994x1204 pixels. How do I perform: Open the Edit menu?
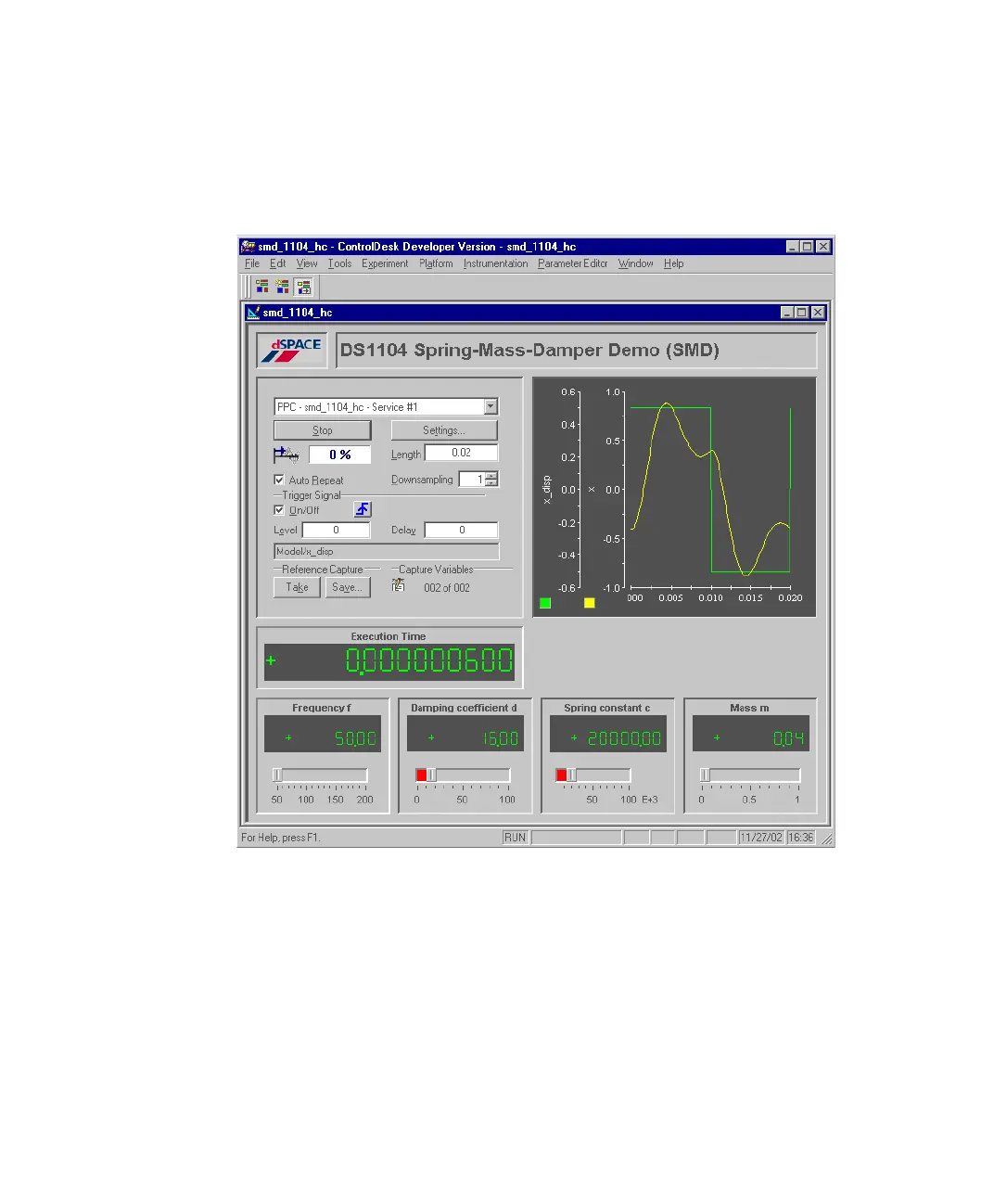[x=278, y=263]
